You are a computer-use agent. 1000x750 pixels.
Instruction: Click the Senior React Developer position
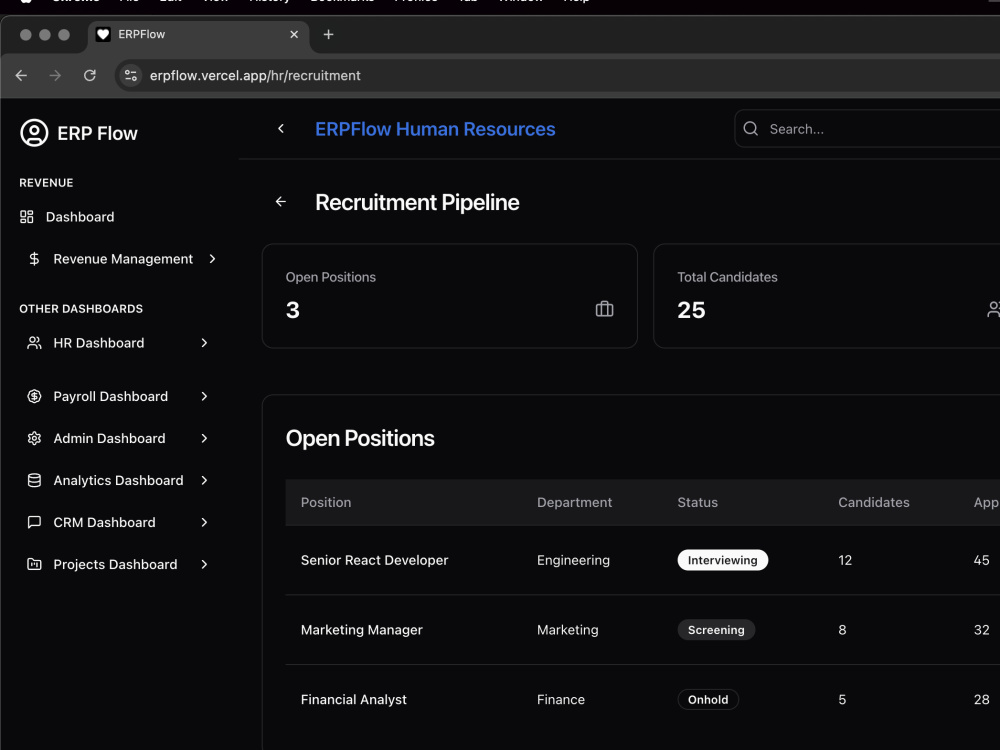tap(374, 560)
